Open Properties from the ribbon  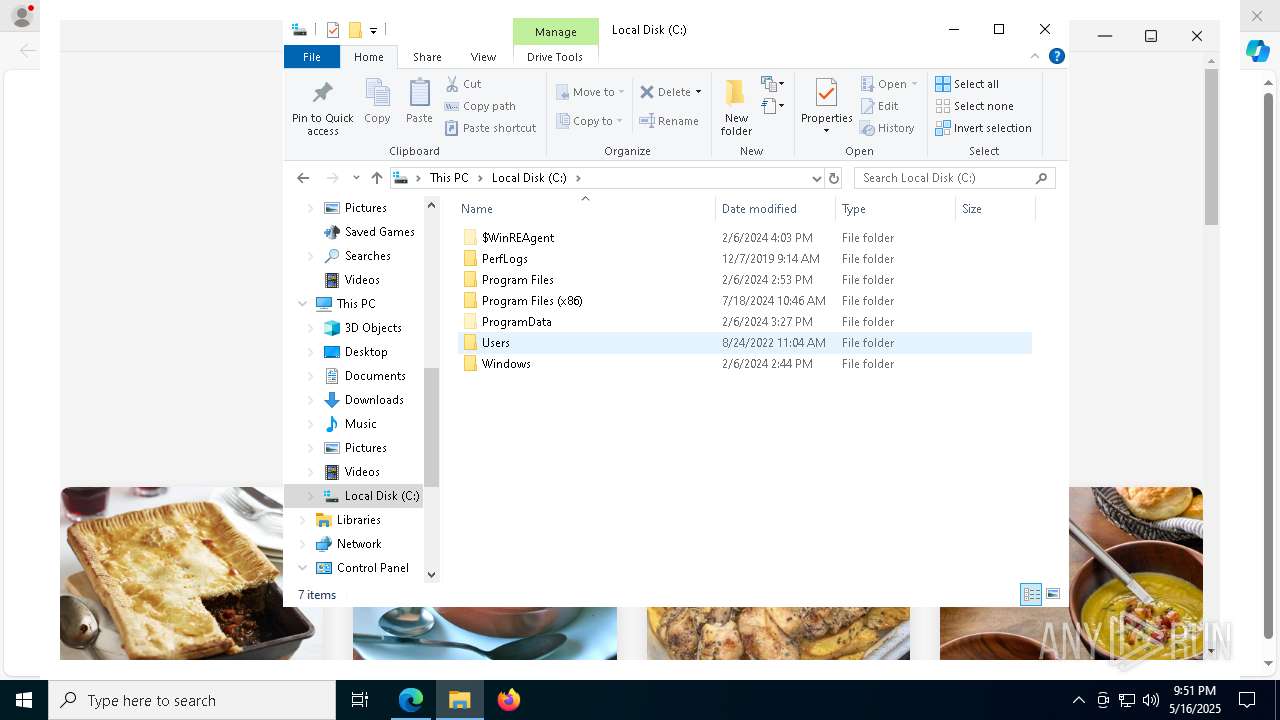[x=826, y=107]
